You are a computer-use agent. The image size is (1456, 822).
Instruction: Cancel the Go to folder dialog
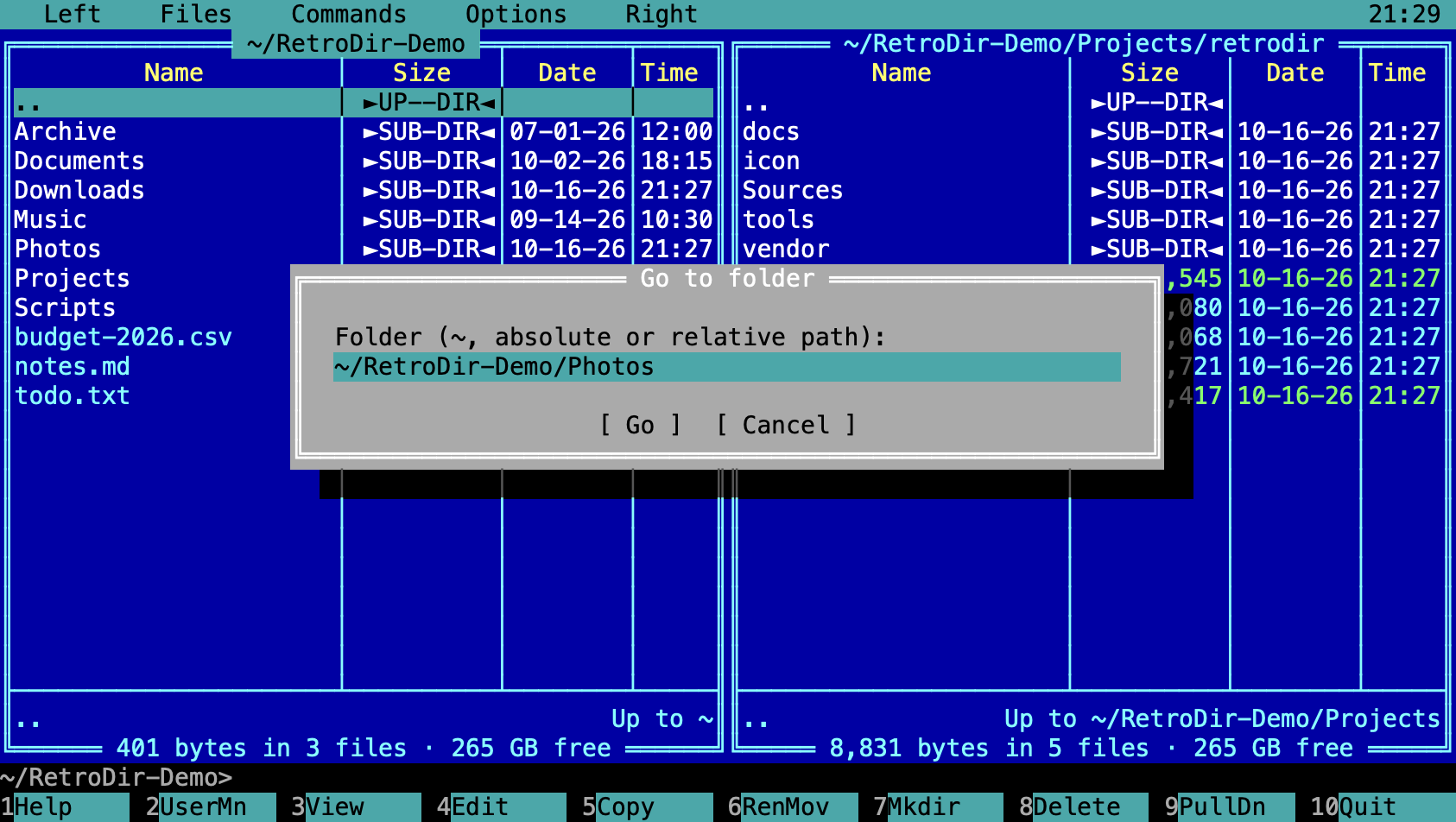pyautogui.click(x=786, y=425)
